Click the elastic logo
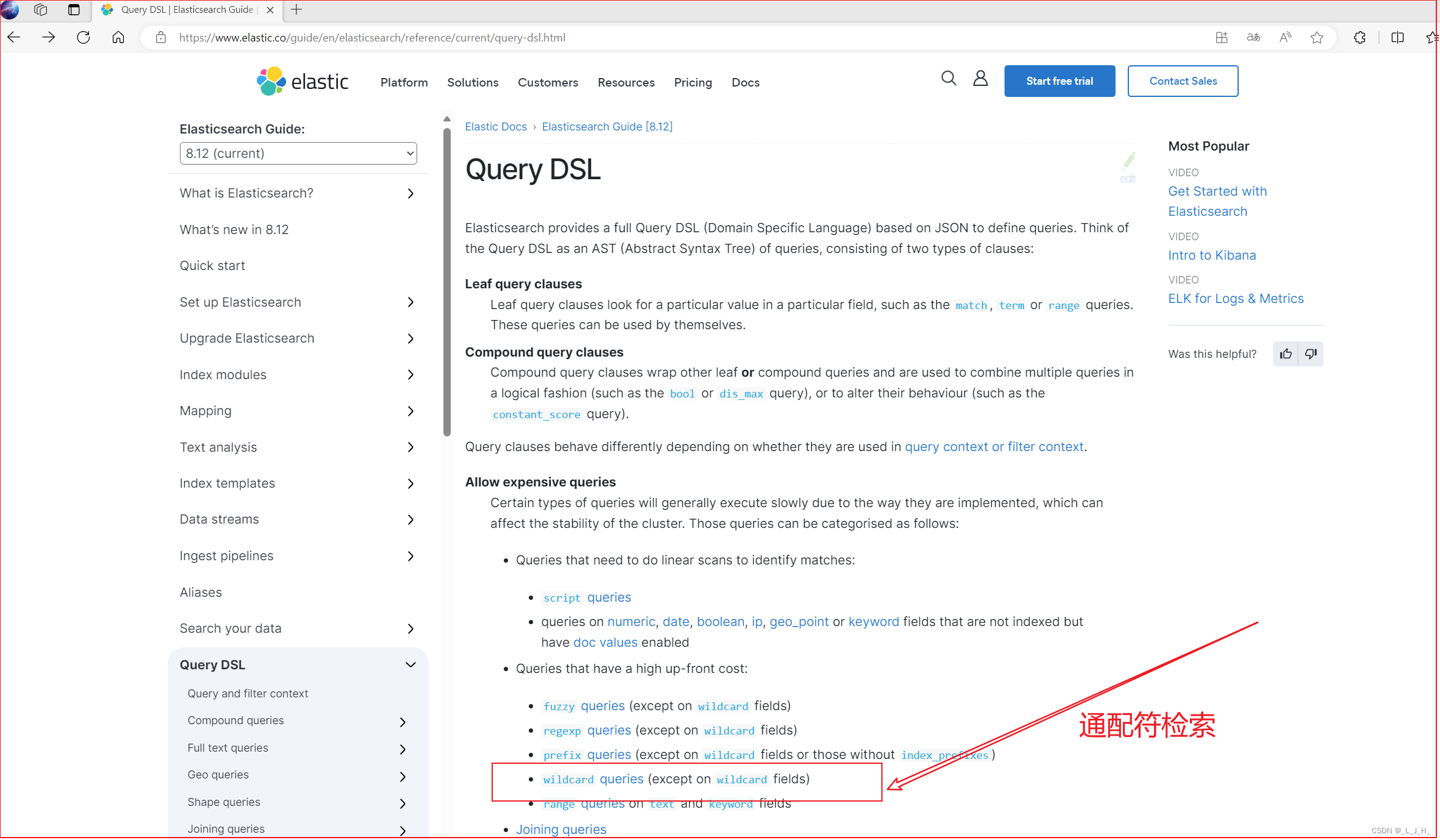1440x840 pixels. click(x=303, y=81)
